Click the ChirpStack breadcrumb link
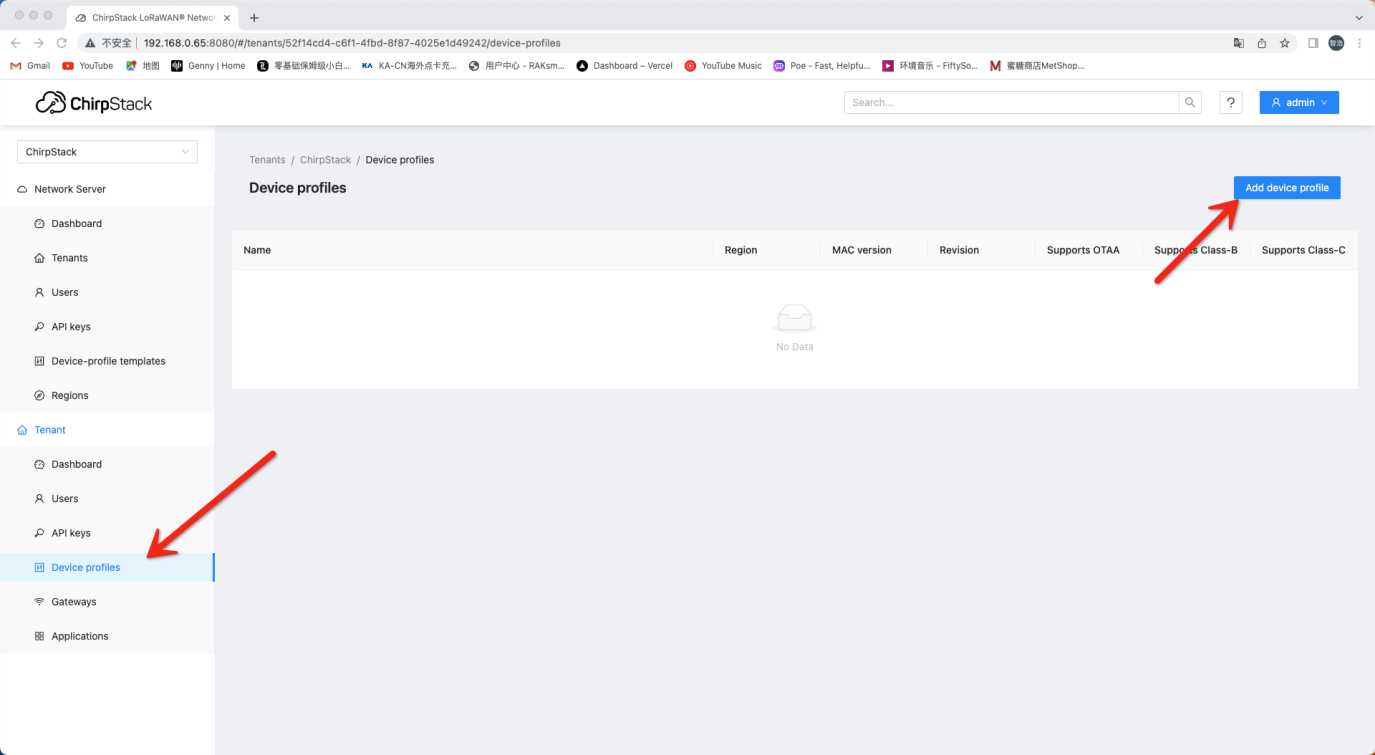Image resolution: width=1375 pixels, height=755 pixels. pyautogui.click(x=325, y=160)
